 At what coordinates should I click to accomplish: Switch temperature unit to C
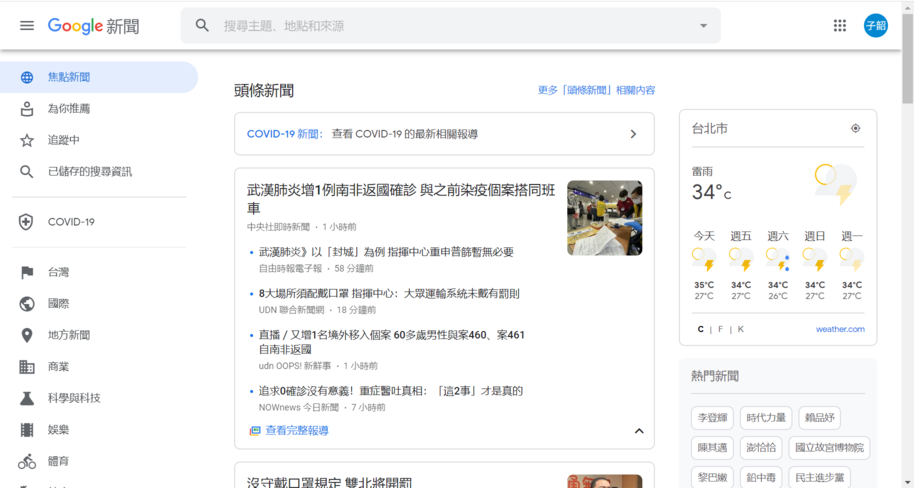[x=701, y=329]
